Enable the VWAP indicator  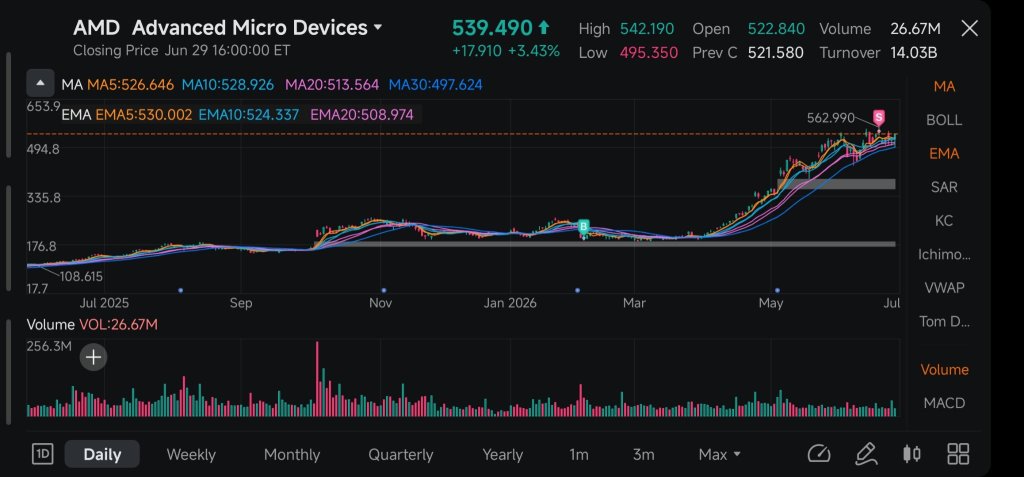944,288
